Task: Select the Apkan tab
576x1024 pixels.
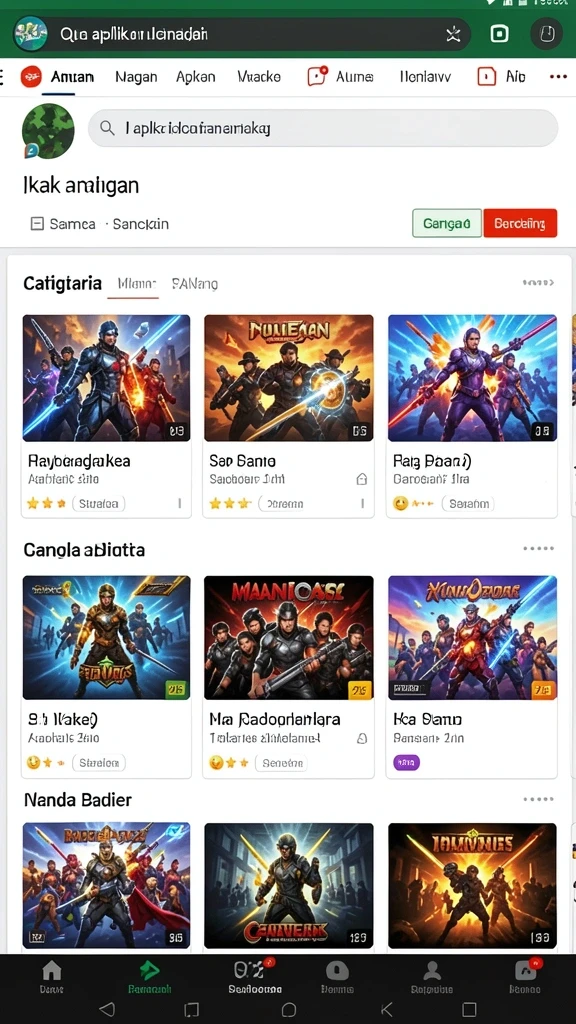Action: point(195,76)
